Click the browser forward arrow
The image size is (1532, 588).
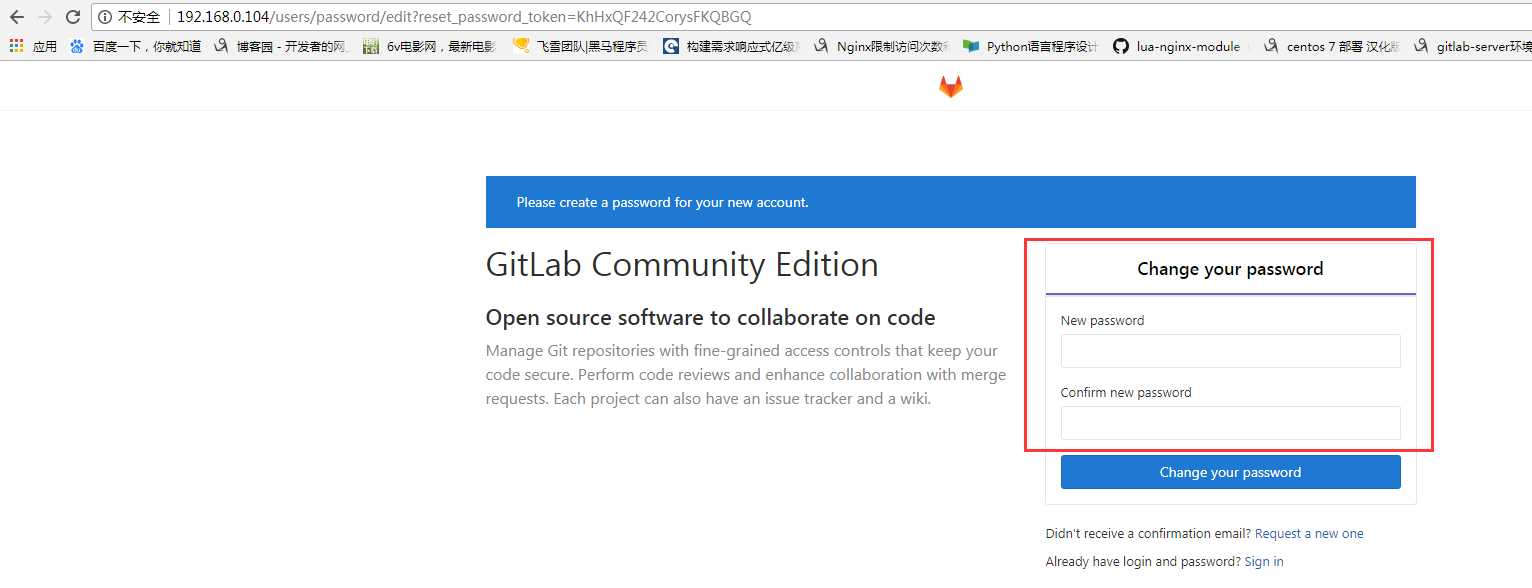click(x=45, y=17)
